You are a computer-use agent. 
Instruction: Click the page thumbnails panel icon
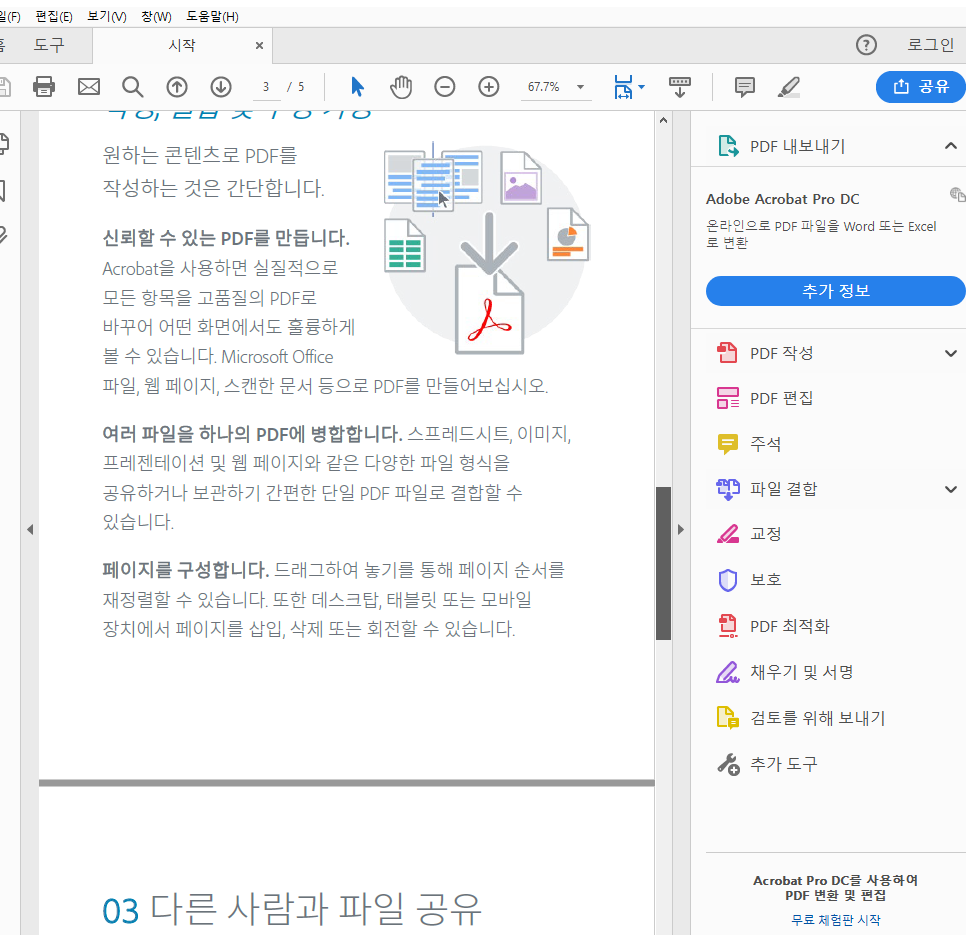pyautogui.click(x=4, y=143)
